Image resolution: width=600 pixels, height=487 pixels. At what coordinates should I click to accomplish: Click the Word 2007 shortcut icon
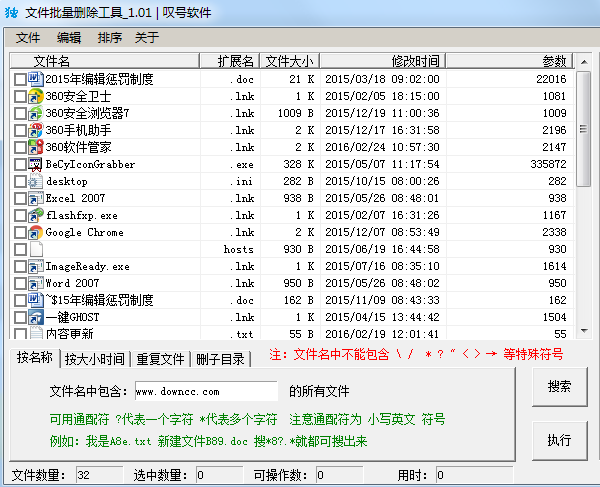click(36, 283)
